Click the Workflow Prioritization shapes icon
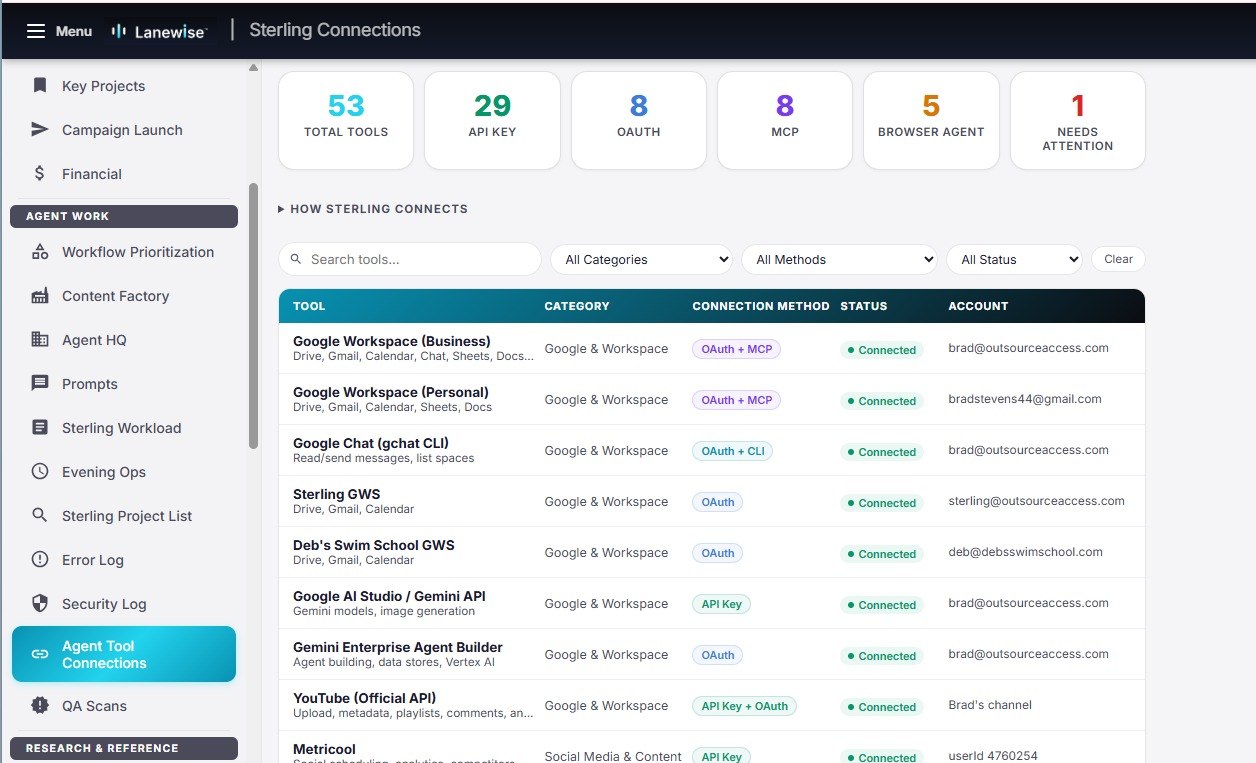Viewport: 1256px width, 763px height. [x=40, y=252]
